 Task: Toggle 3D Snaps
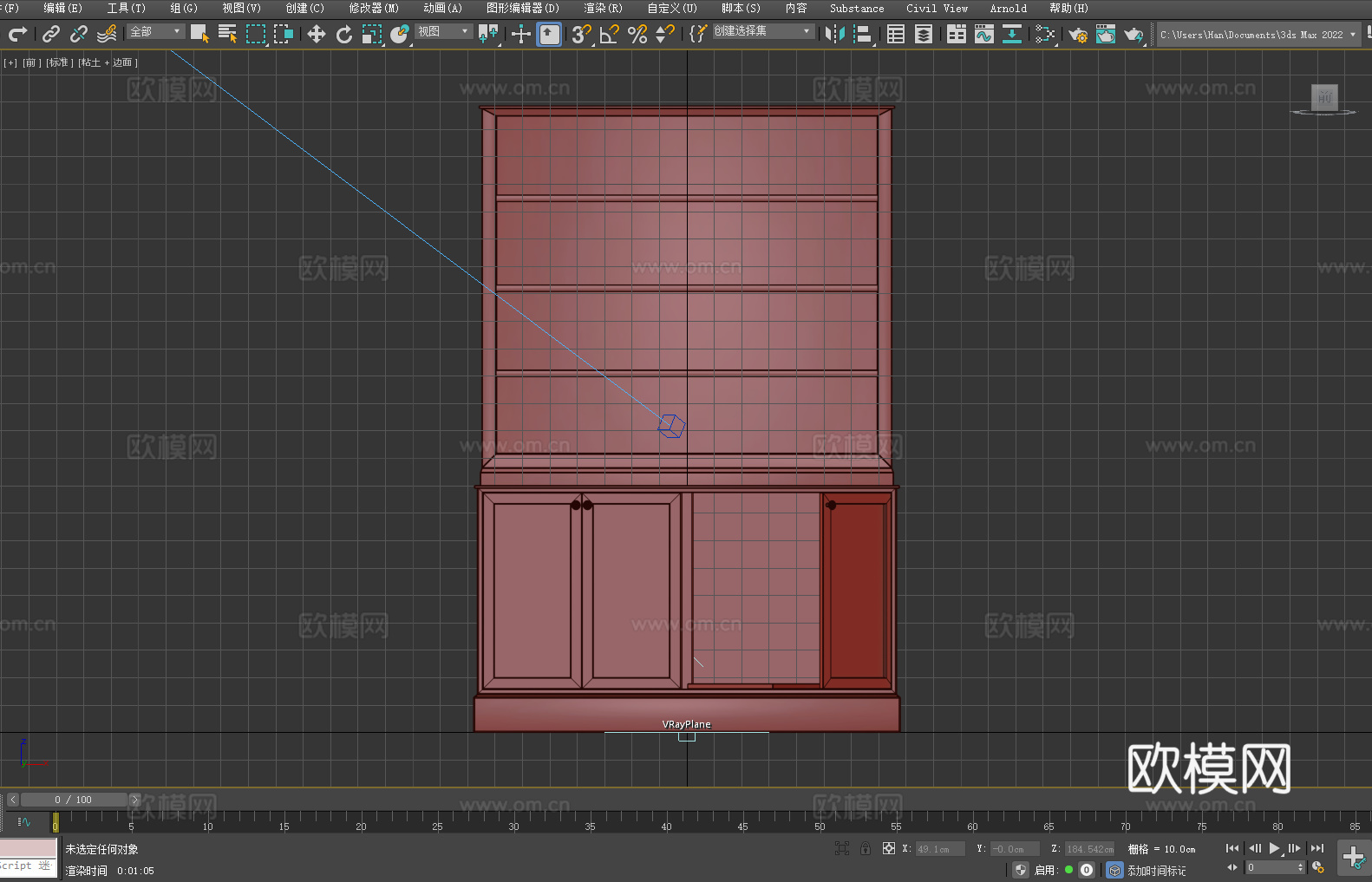pyautogui.click(x=581, y=34)
